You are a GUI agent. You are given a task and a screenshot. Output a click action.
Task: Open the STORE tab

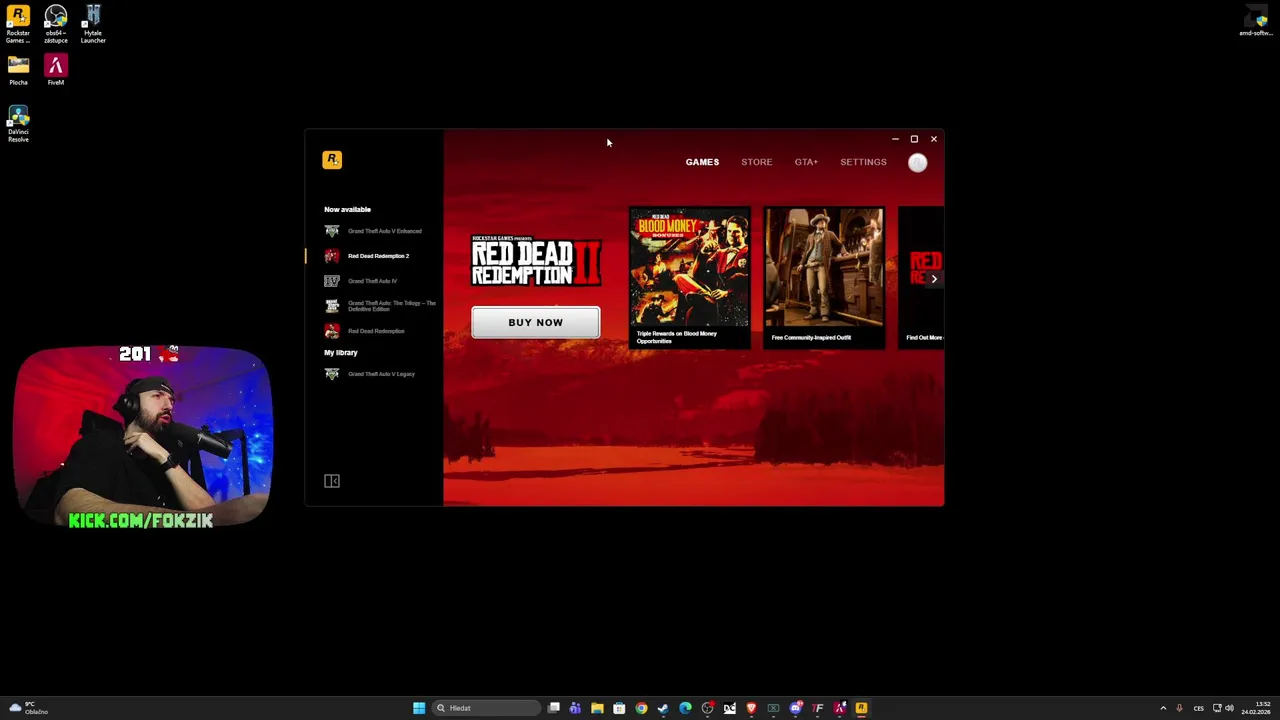click(x=757, y=162)
